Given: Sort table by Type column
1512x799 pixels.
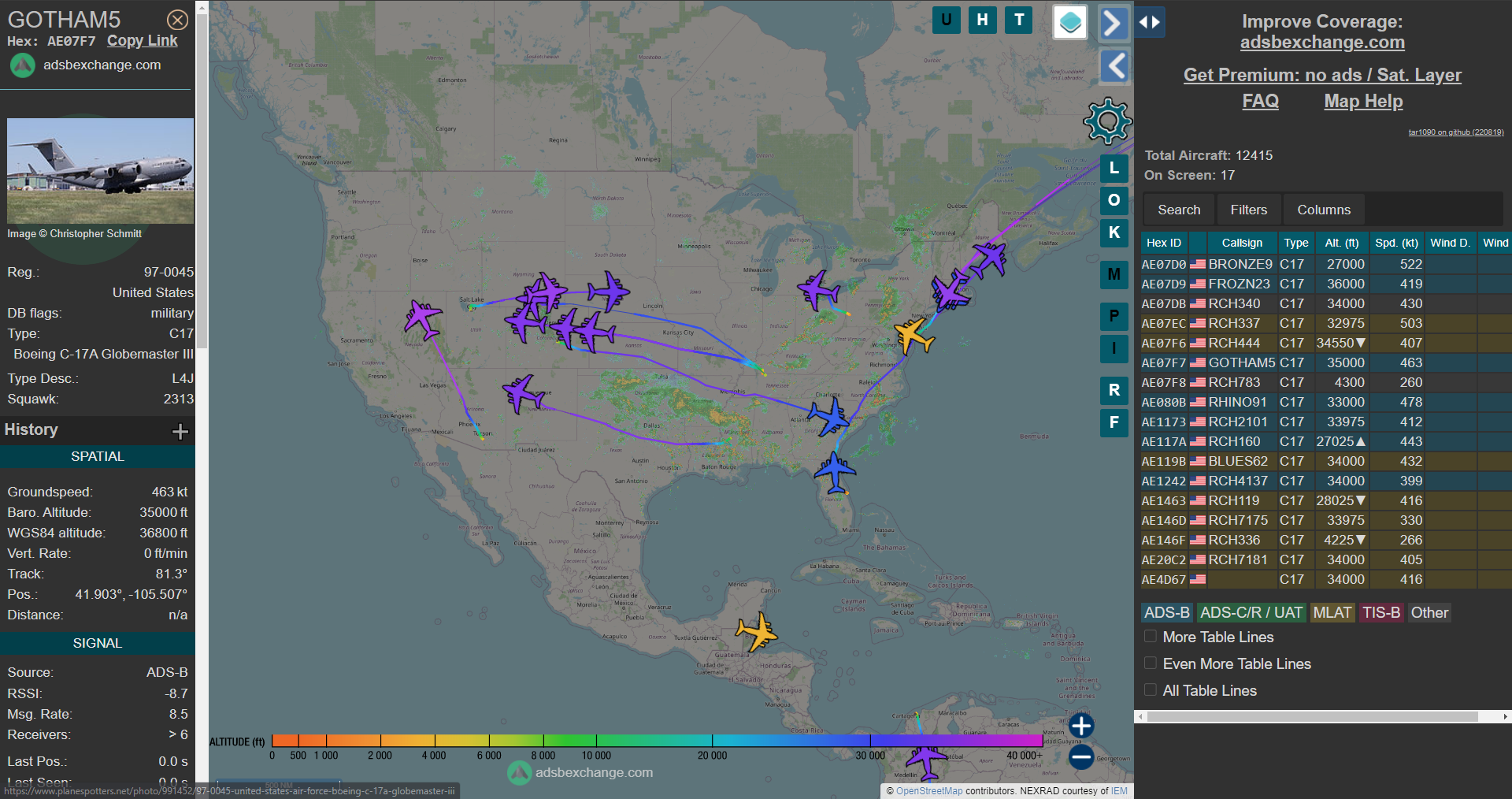Looking at the screenshot, I should pyautogui.click(x=1295, y=243).
